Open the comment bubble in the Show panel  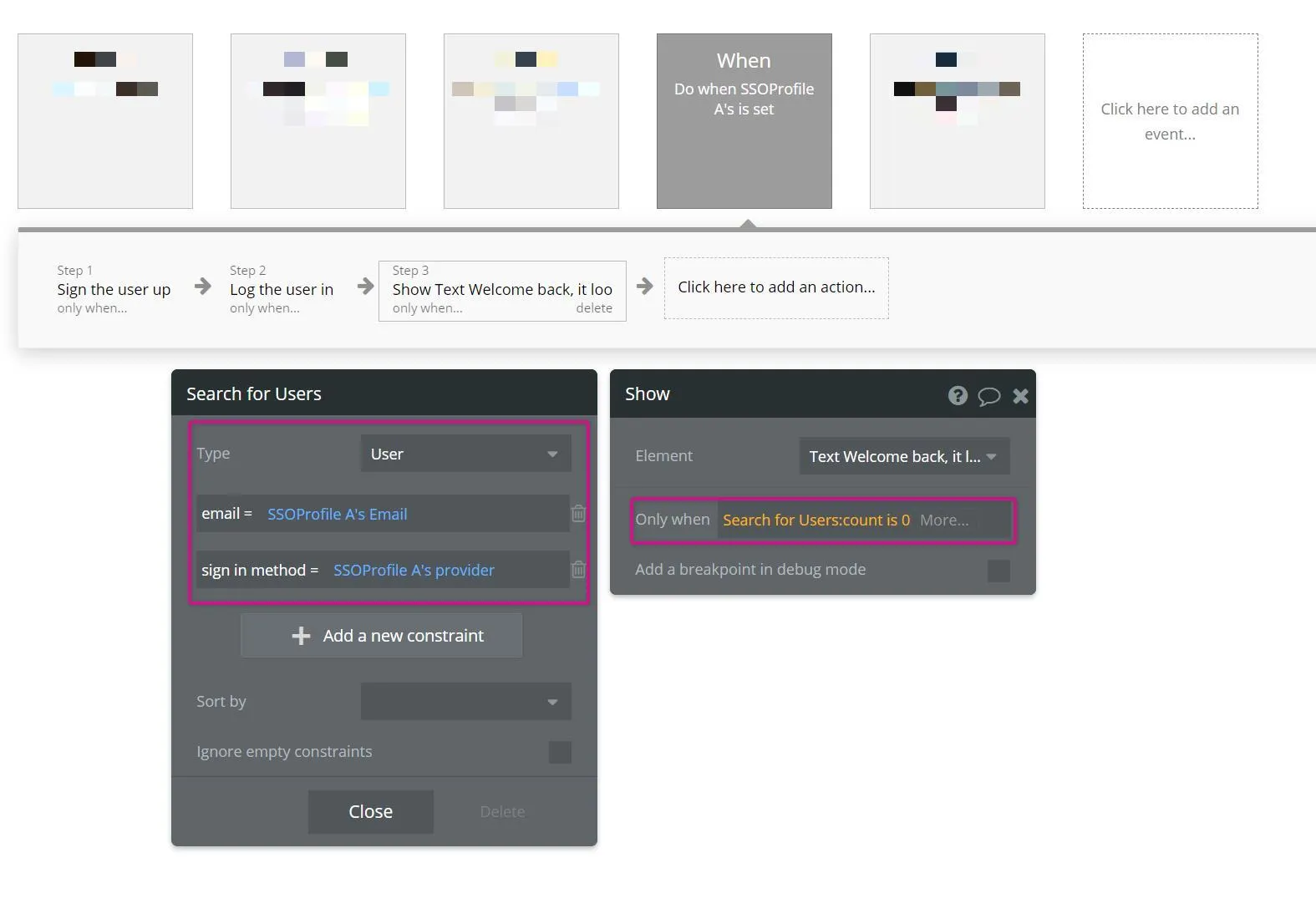pos(989,396)
